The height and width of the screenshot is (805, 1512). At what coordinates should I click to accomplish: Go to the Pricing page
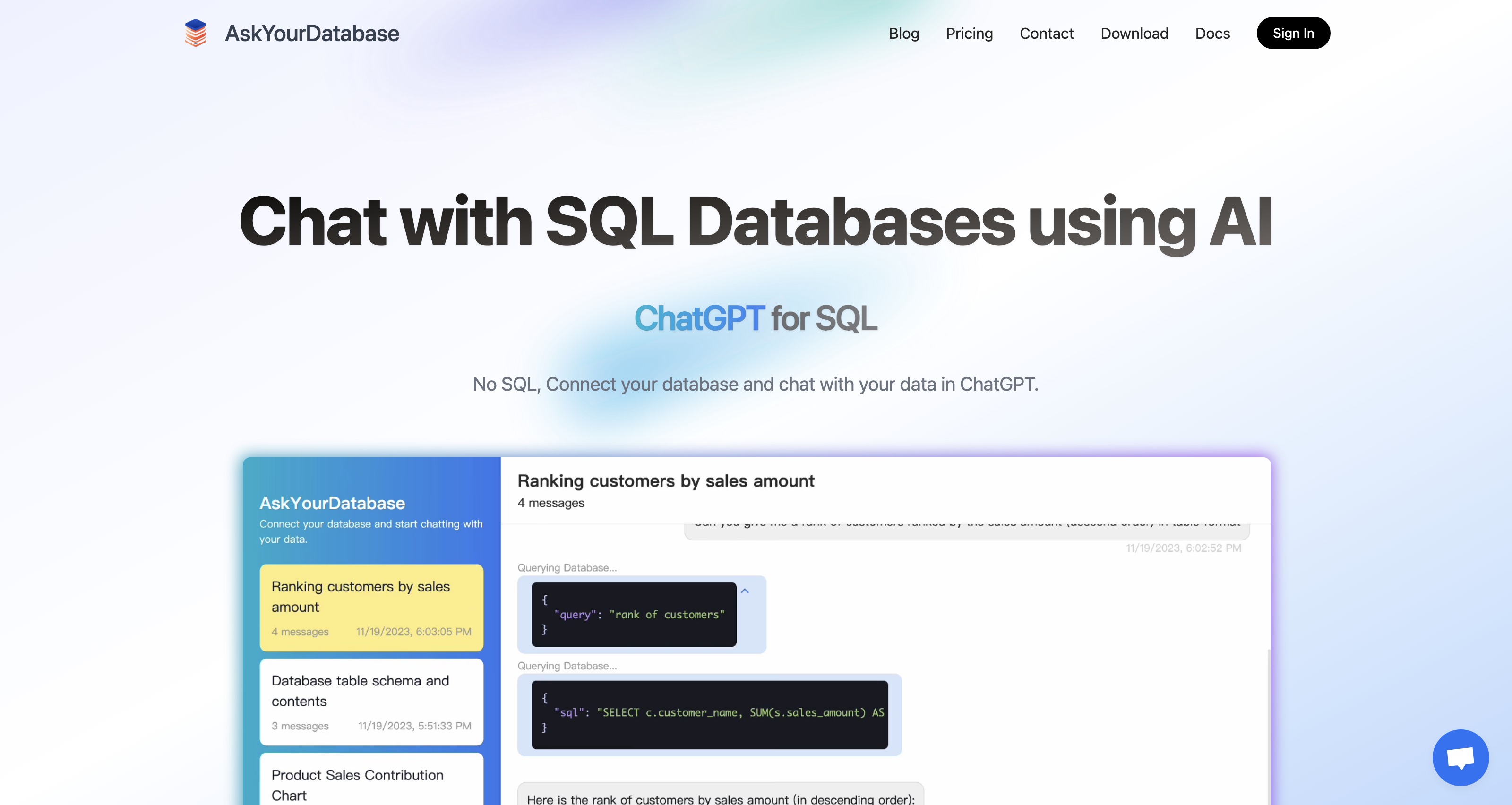969,34
